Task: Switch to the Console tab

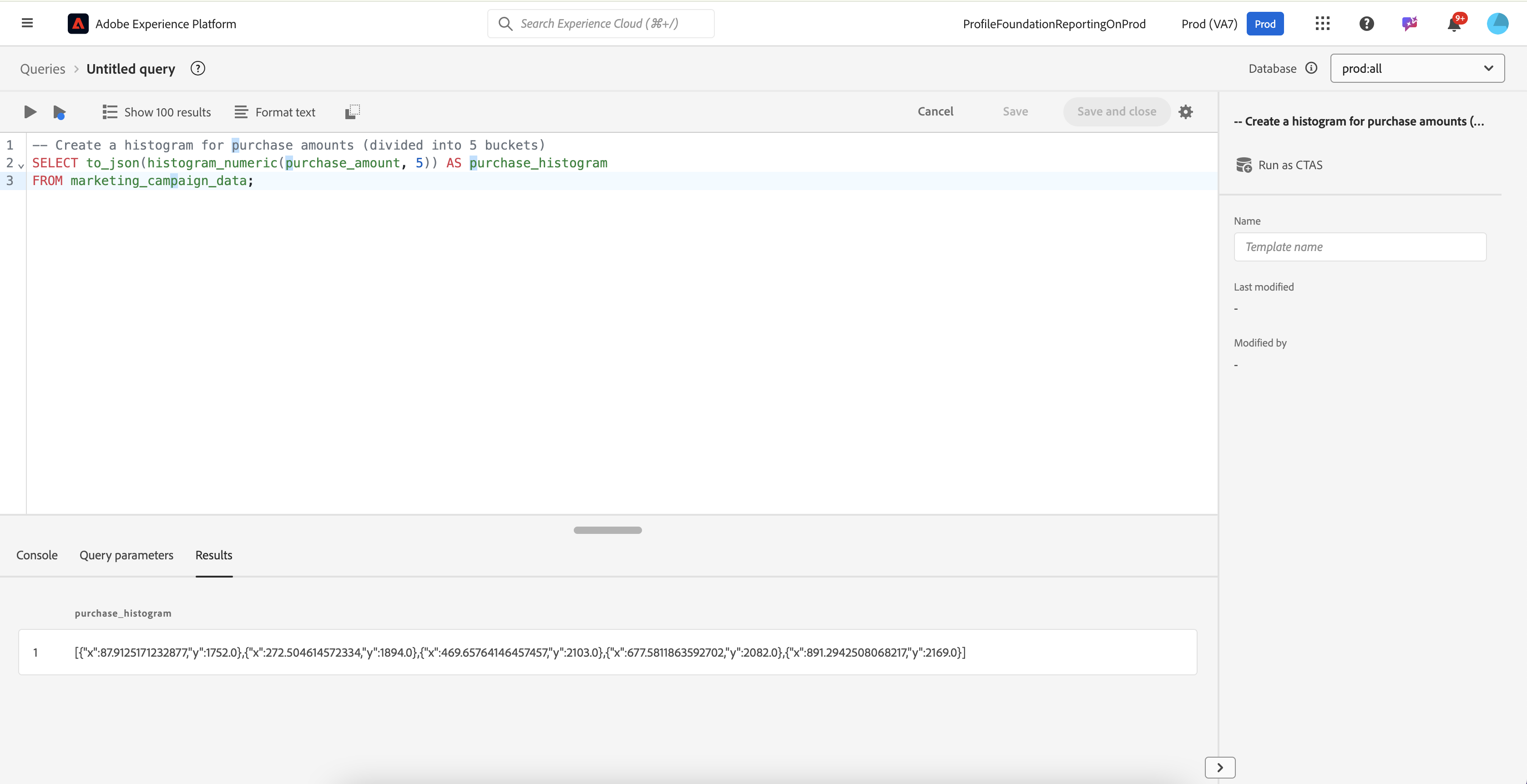Action: pos(37,555)
